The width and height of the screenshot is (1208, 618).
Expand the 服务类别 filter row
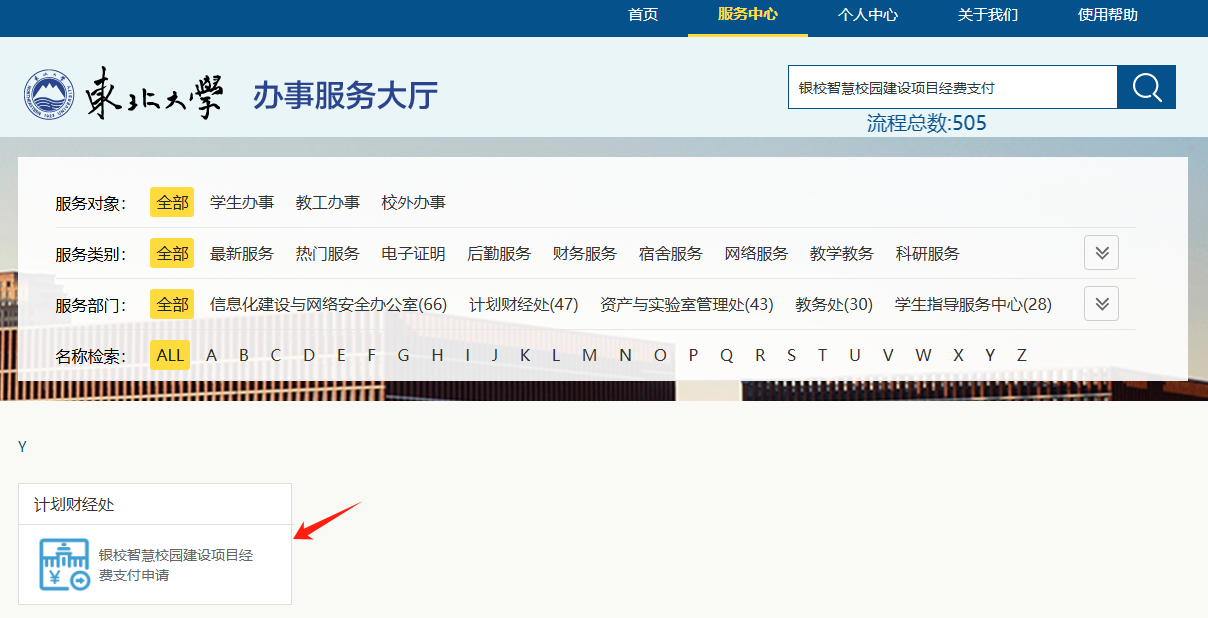(1101, 253)
